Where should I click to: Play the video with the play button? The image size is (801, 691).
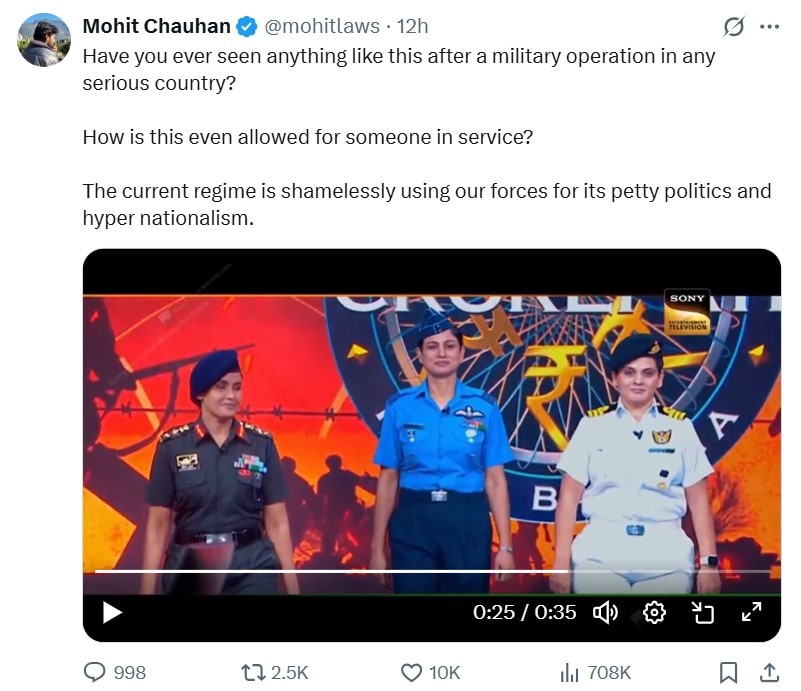[x=112, y=612]
